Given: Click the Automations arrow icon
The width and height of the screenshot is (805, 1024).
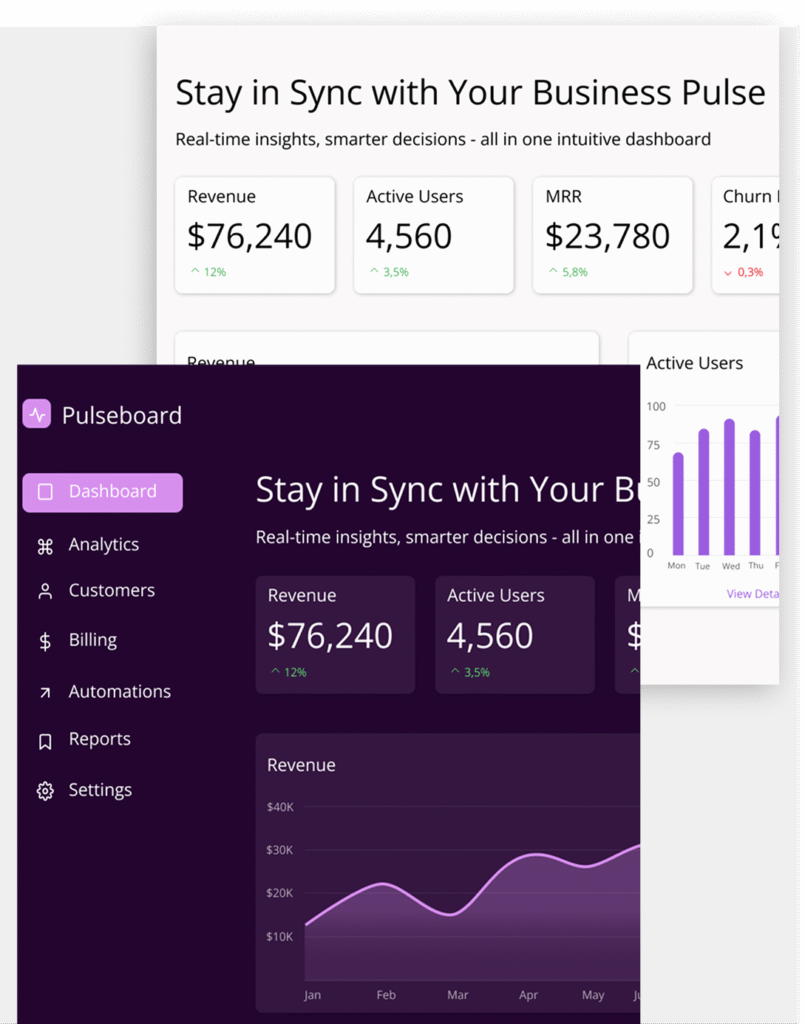Looking at the screenshot, I should (45, 692).
